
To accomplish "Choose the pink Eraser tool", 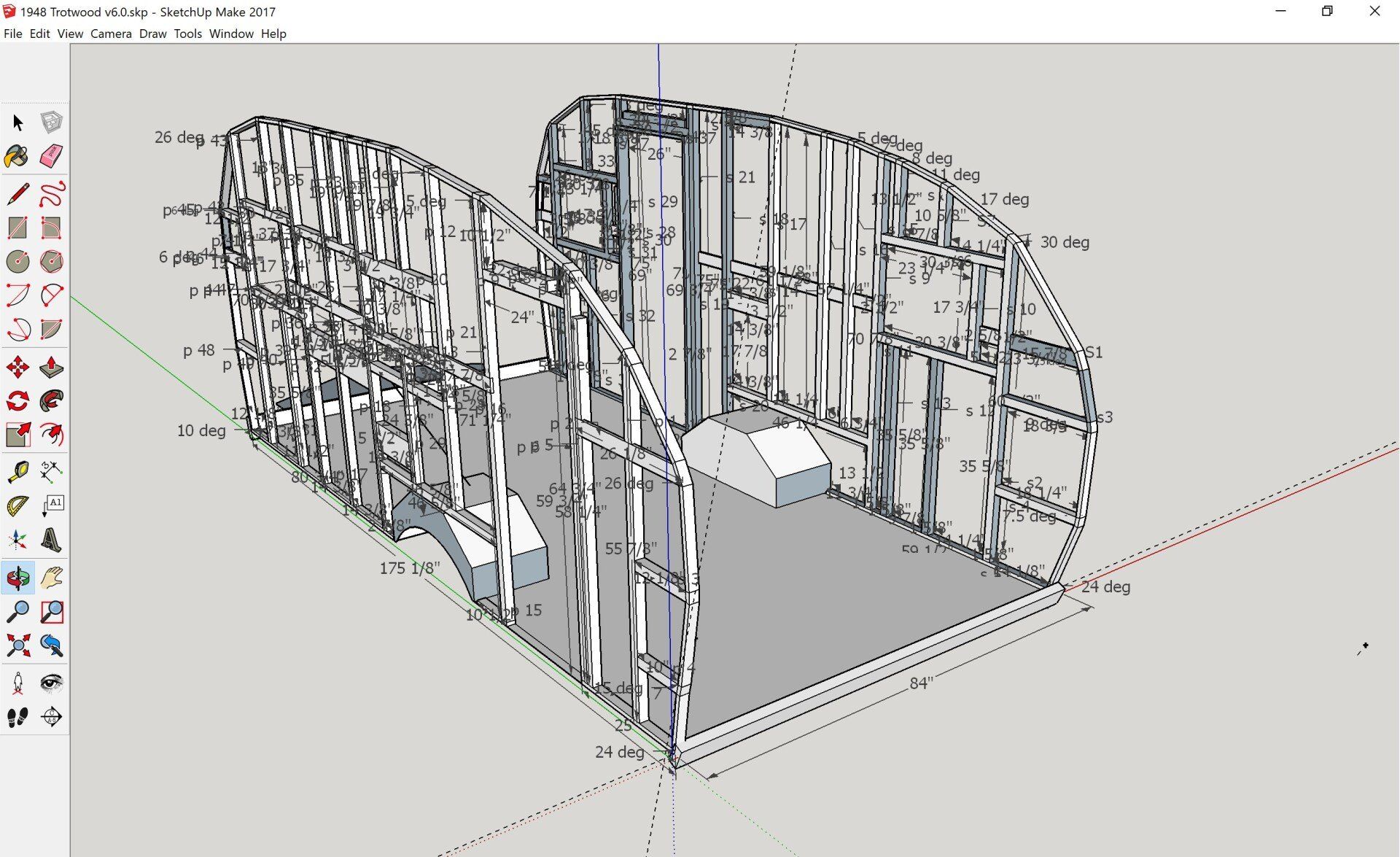I will [x=51, y=156].
